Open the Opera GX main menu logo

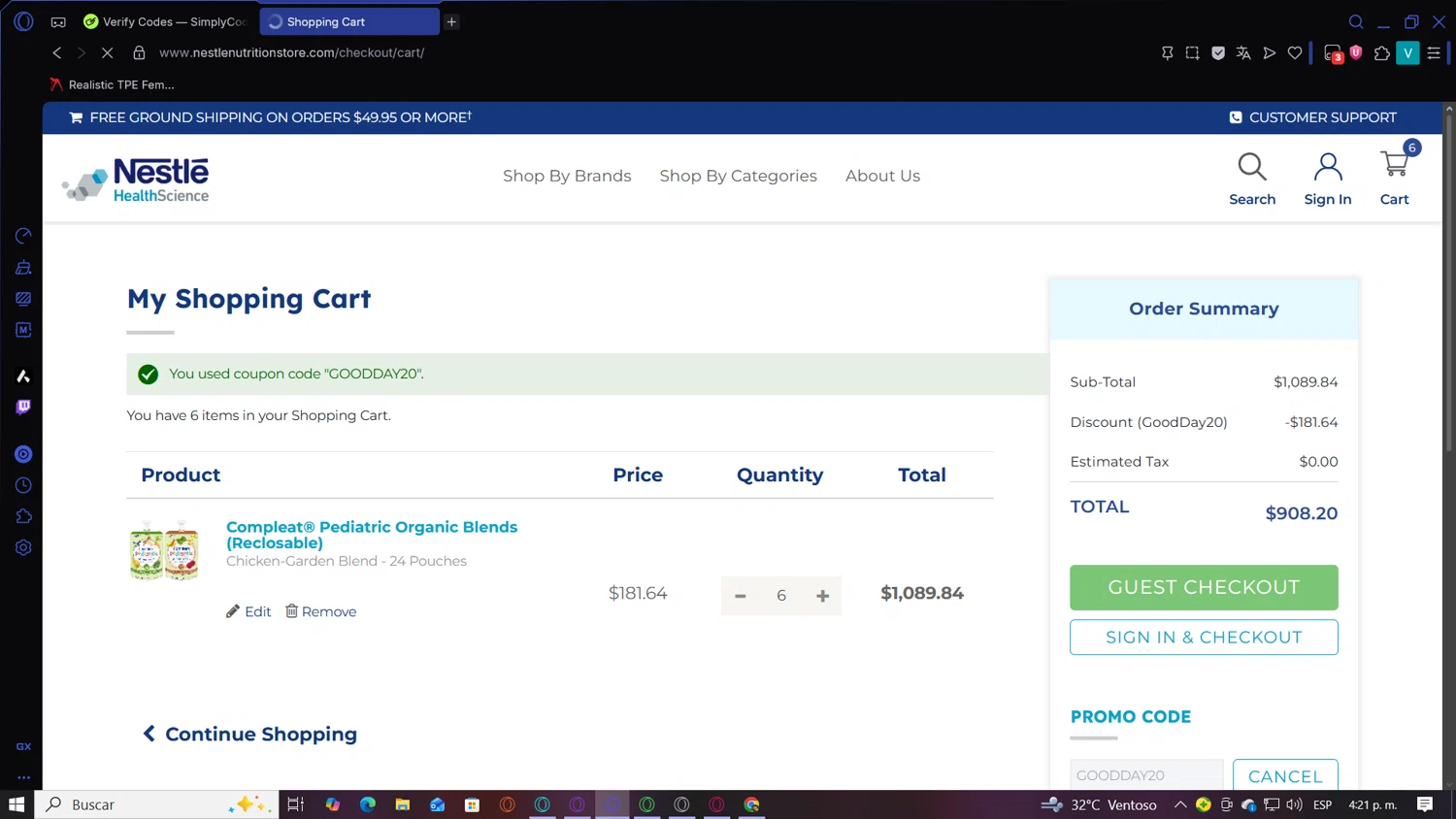tap(23, 21)
